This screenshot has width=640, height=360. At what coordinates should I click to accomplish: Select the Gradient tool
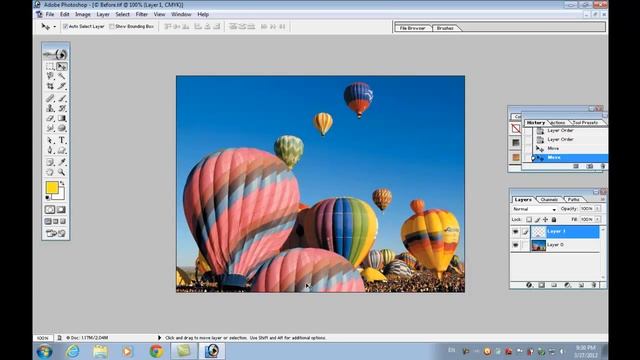click(x=62, y=118)
